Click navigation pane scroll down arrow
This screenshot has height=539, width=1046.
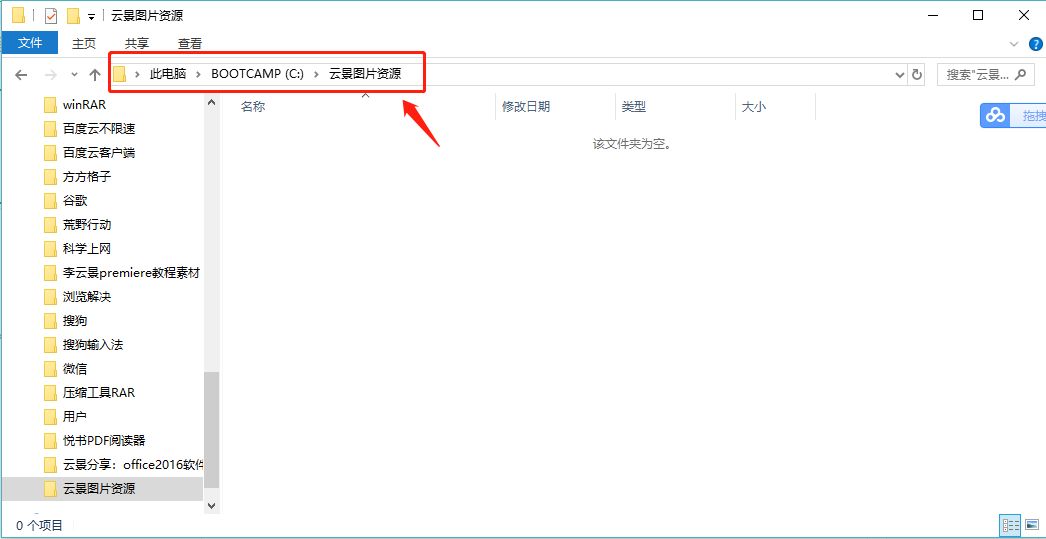point(211,505)
